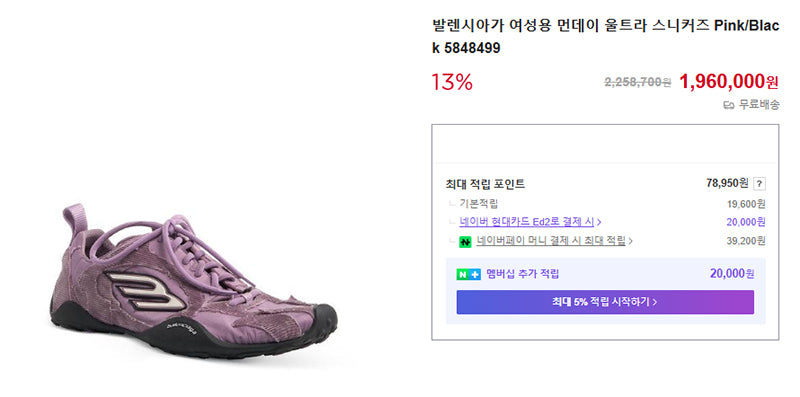Click the question mark help icon
Image resolution: width=800 pixels, height=397 pixels.
point(760,184)
